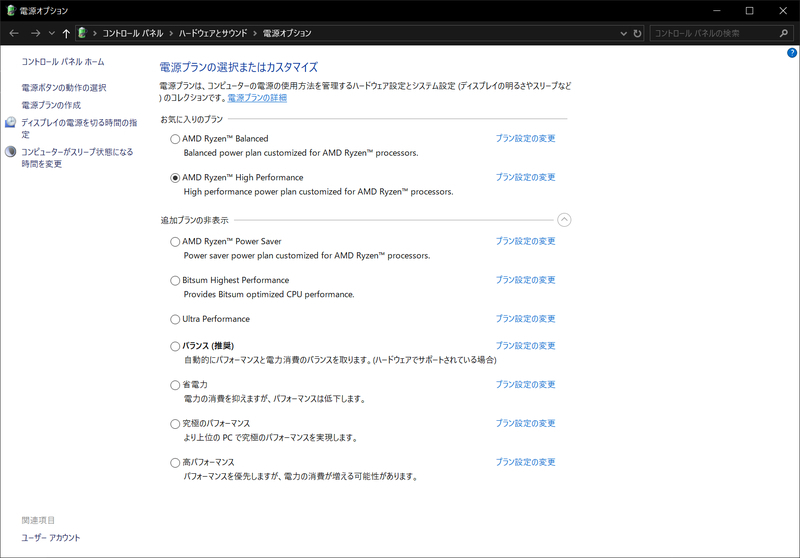Select AMD Ryzen High Performance radio button

click(x=175, y=177)
